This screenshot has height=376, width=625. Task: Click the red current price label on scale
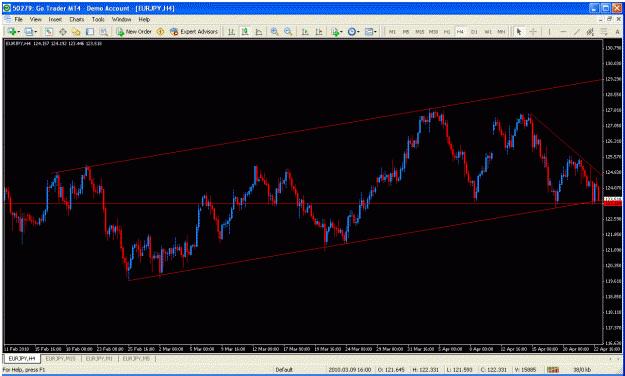point(613,203)
